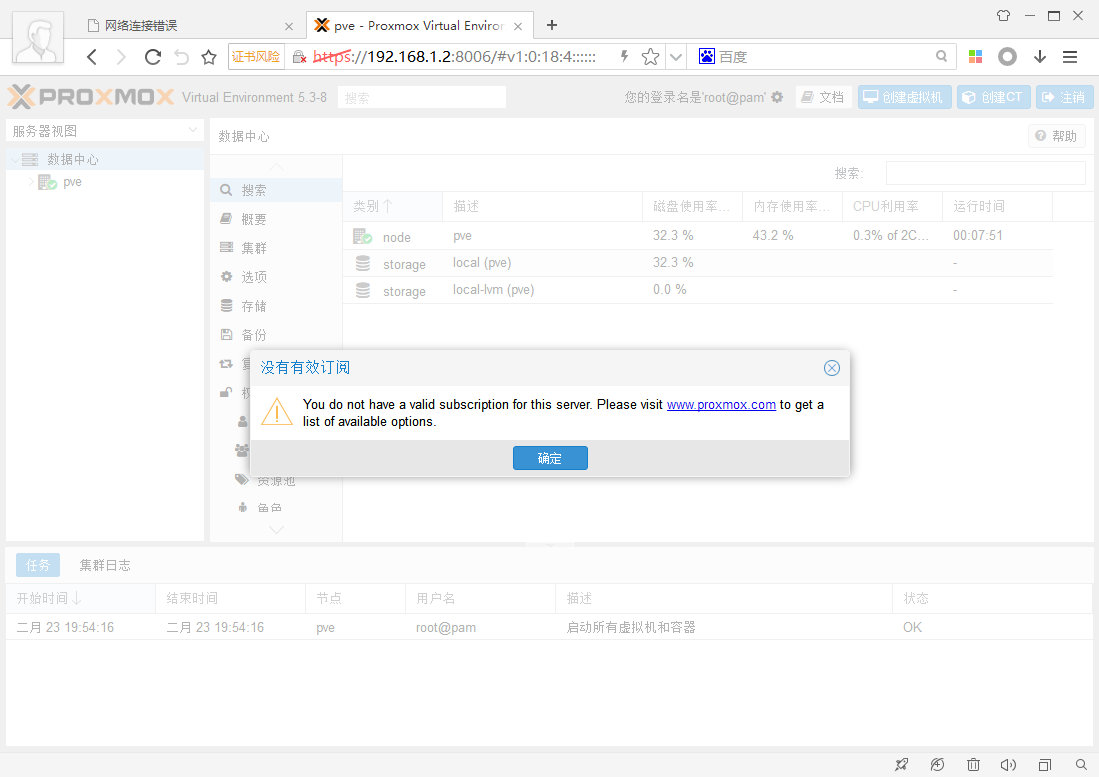Click the download arrow icon in toolbar
This screenshot has height=777, width=1099.
coord(1039,57)
